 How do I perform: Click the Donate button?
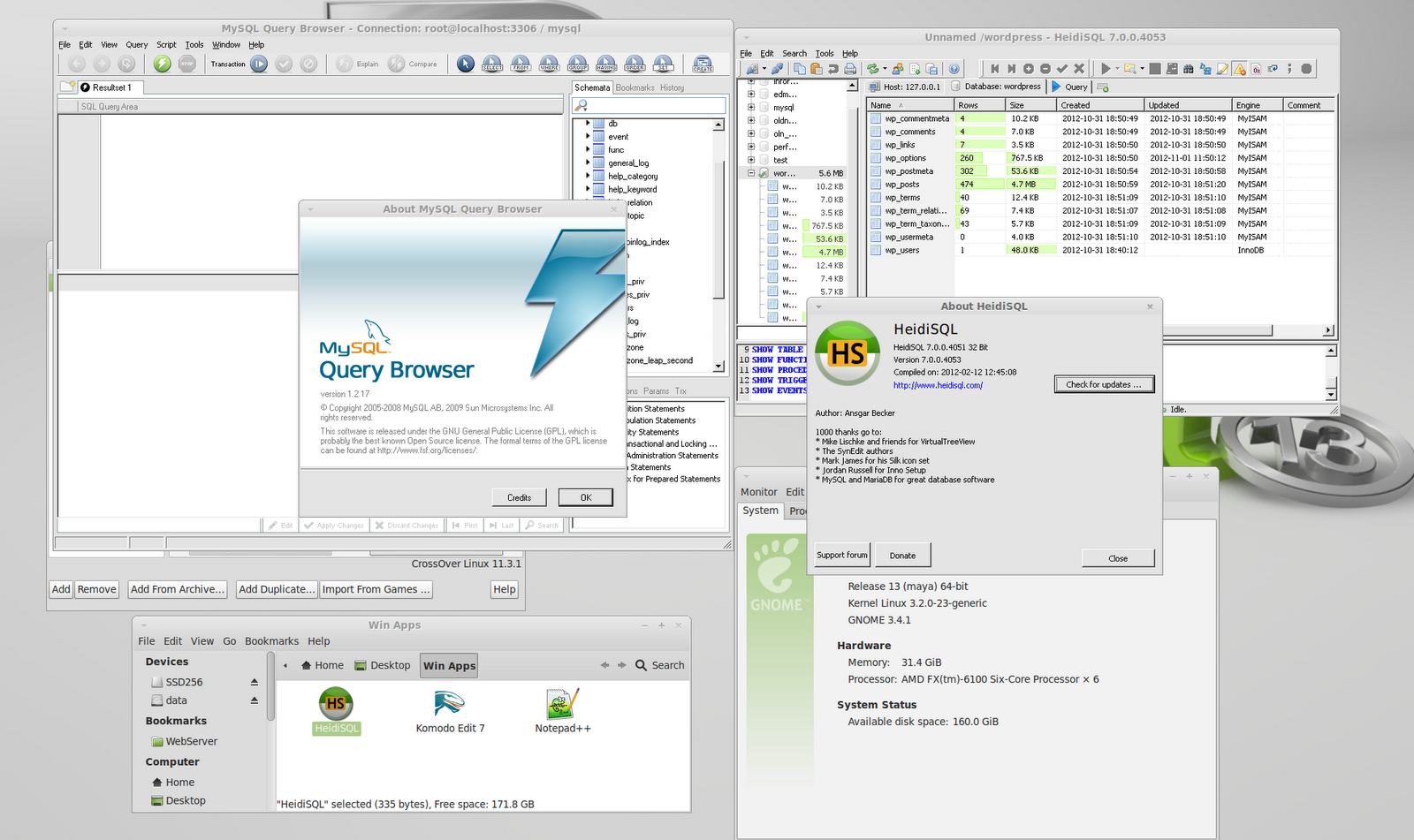click(x=902, y=555)
